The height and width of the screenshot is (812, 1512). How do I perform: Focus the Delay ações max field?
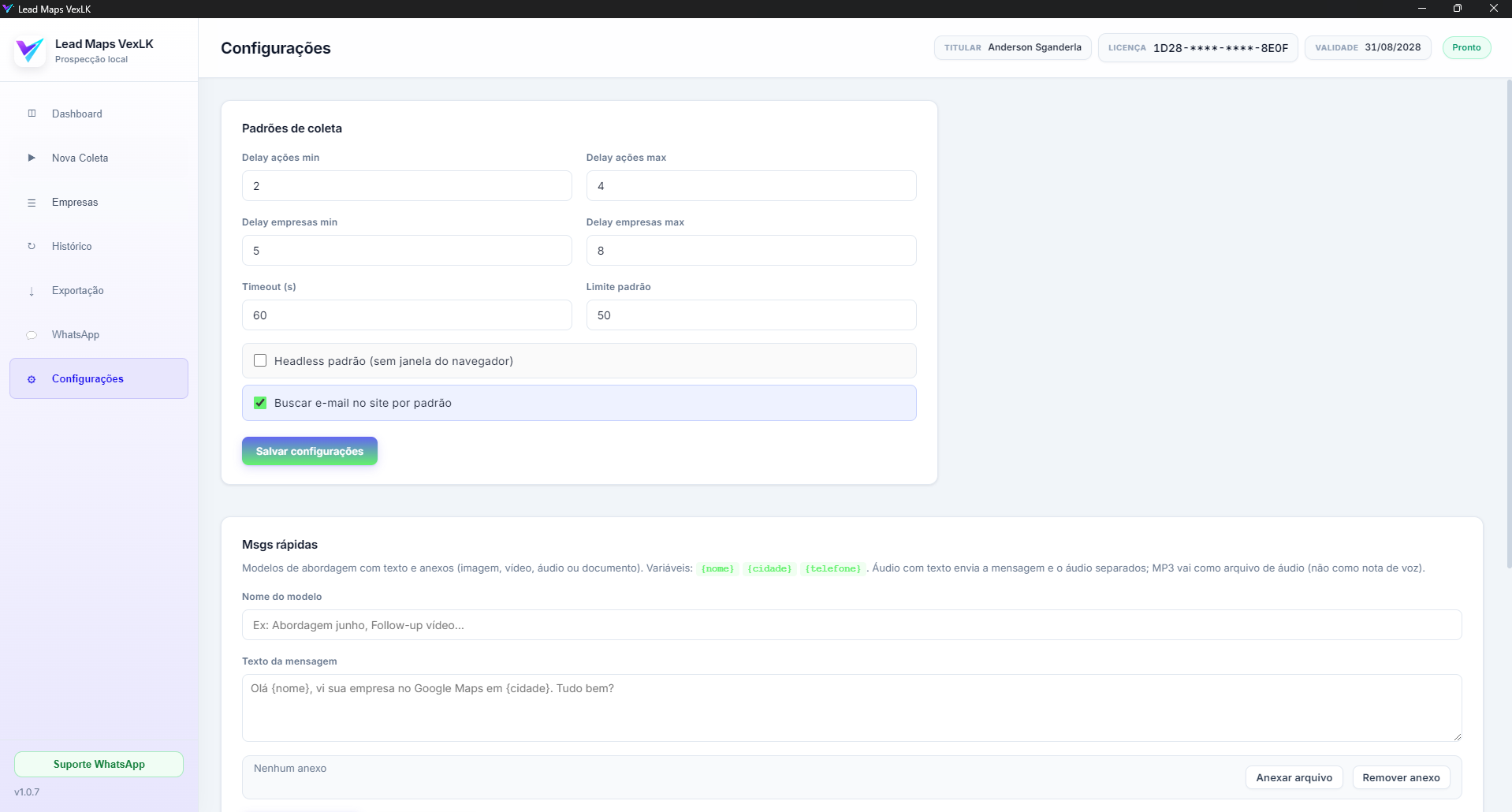point(751,186)
